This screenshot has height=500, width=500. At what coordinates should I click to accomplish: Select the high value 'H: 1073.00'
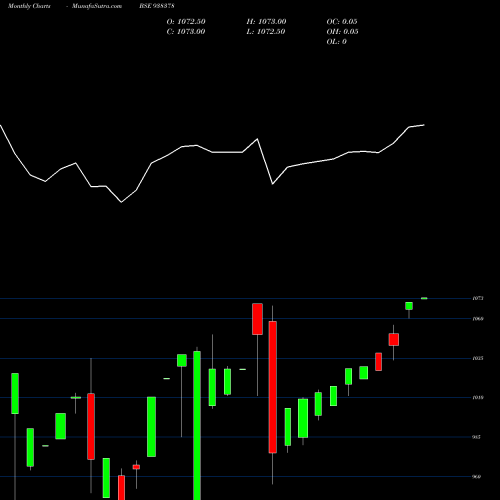266,22
